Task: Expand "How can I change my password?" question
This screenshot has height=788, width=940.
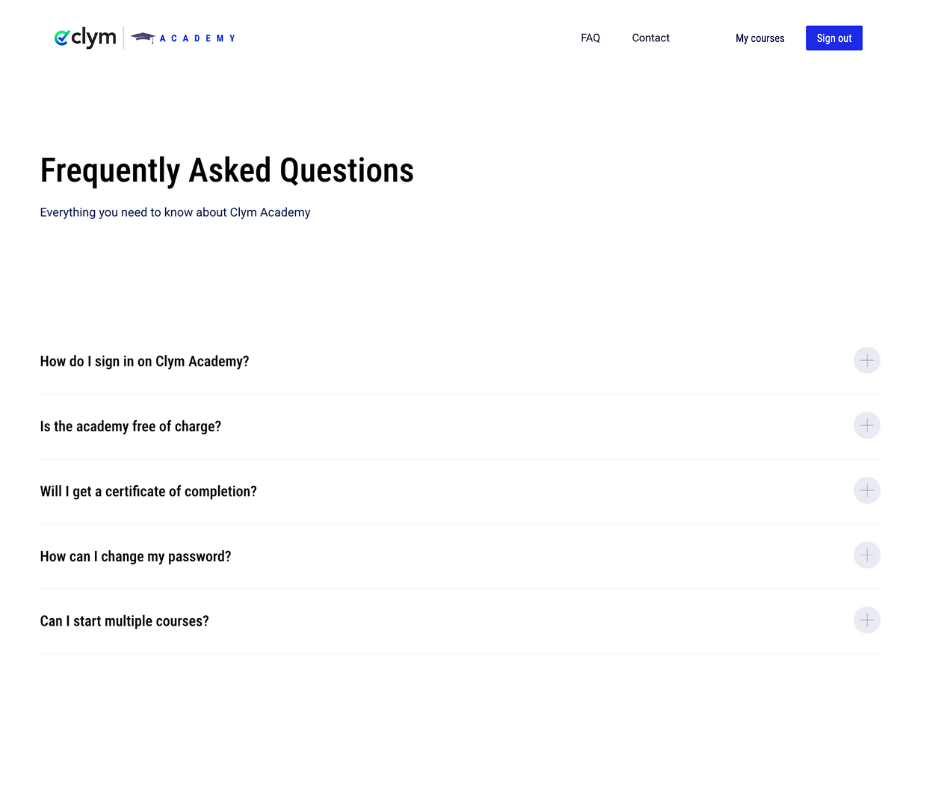Action: 135,556
